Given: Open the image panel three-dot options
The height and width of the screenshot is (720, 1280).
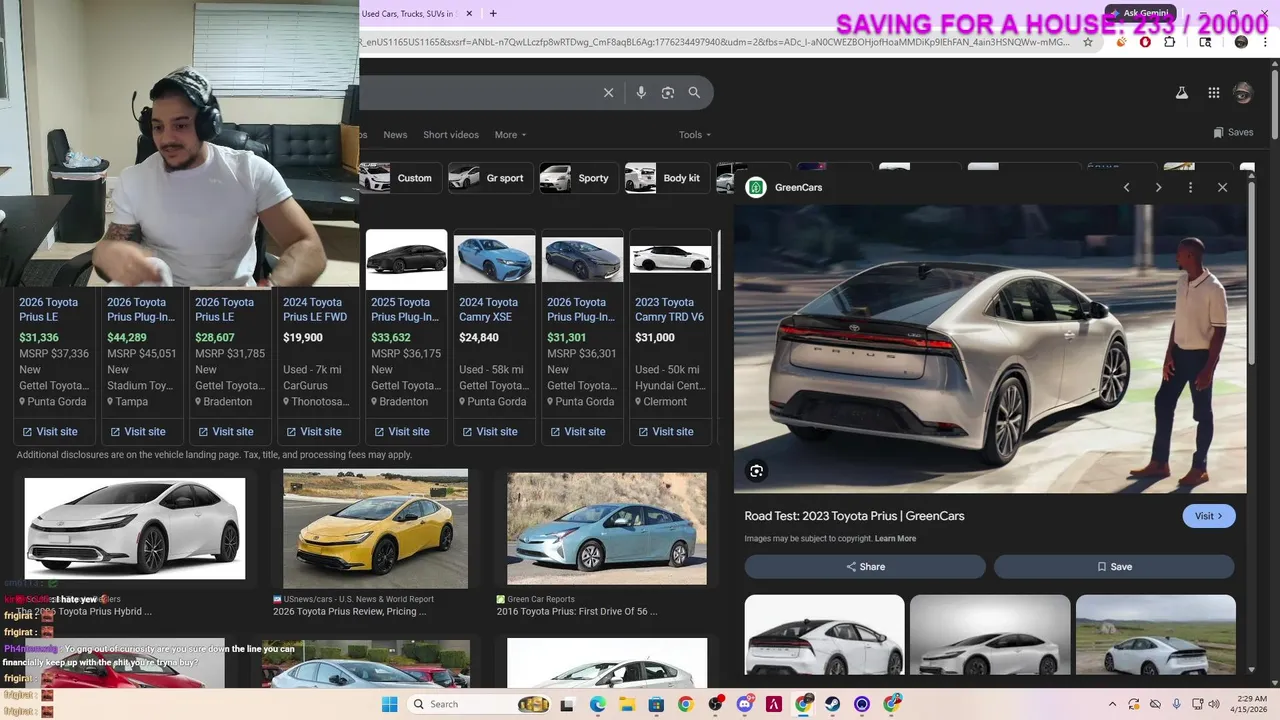Looking at the screenshot, I should click(x=1190, y=187).
